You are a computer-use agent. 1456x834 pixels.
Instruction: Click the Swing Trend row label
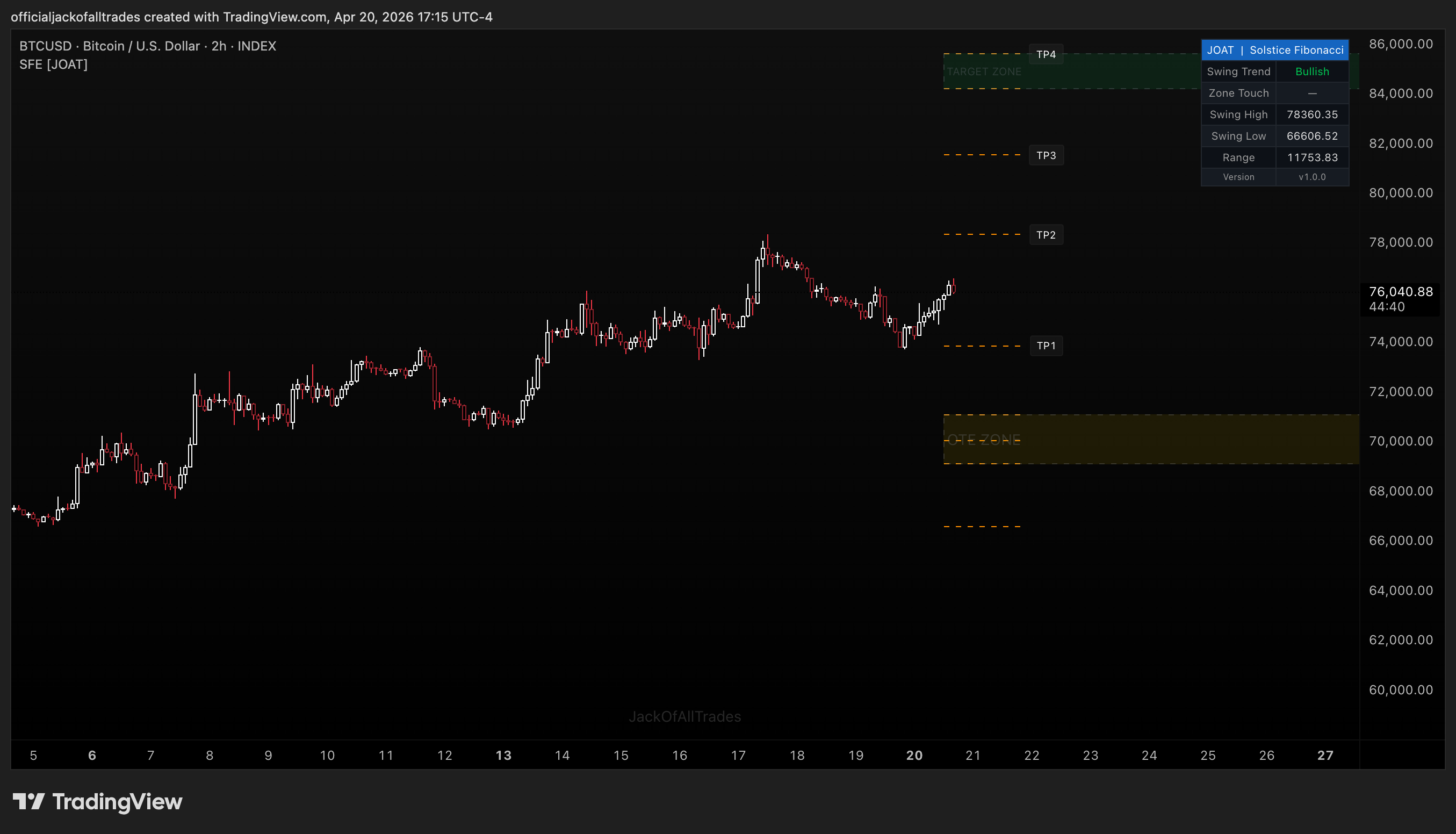(1238, 71)
